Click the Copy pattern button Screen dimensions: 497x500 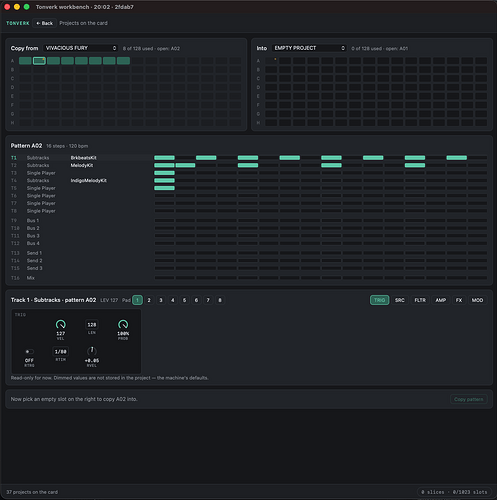(x=468, y=399)
